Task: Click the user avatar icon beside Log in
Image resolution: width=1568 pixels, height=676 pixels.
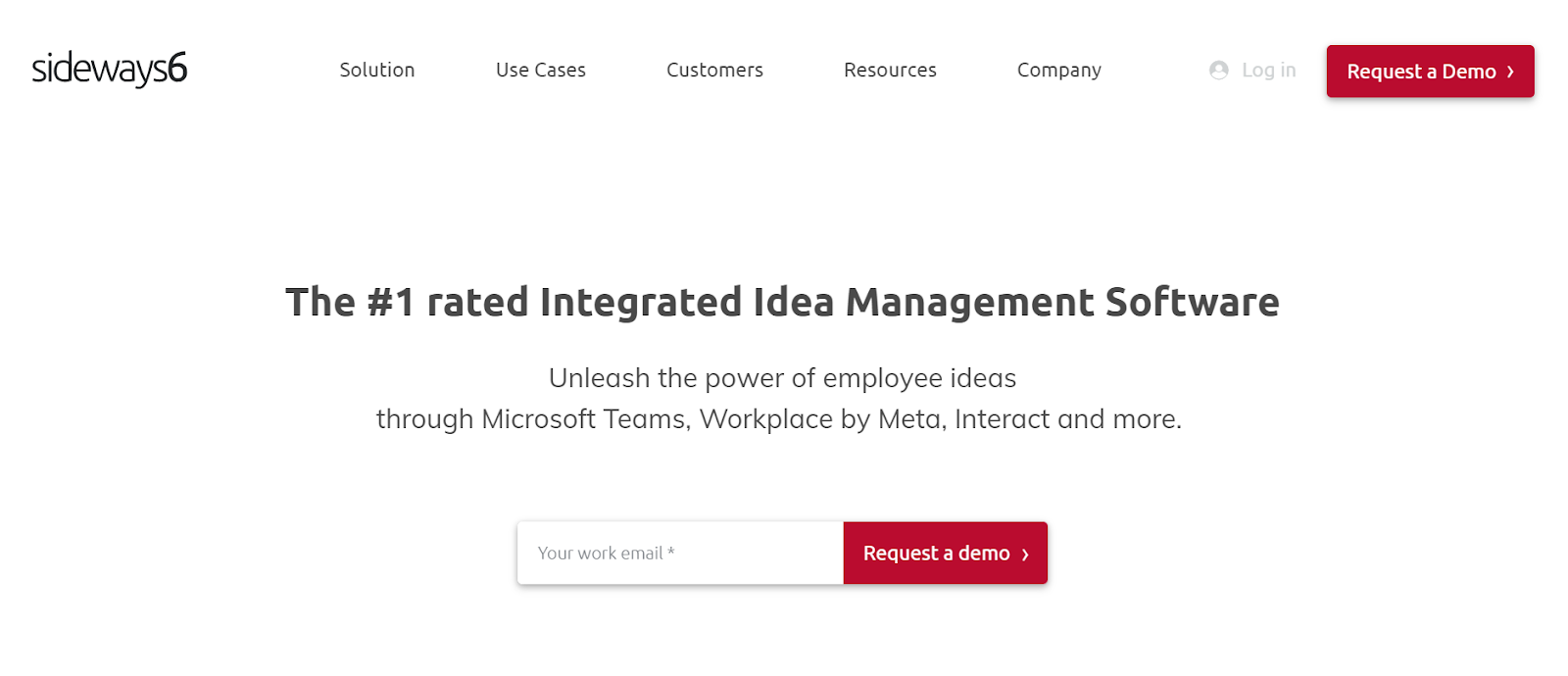Action: click(x=1219, y=71)
